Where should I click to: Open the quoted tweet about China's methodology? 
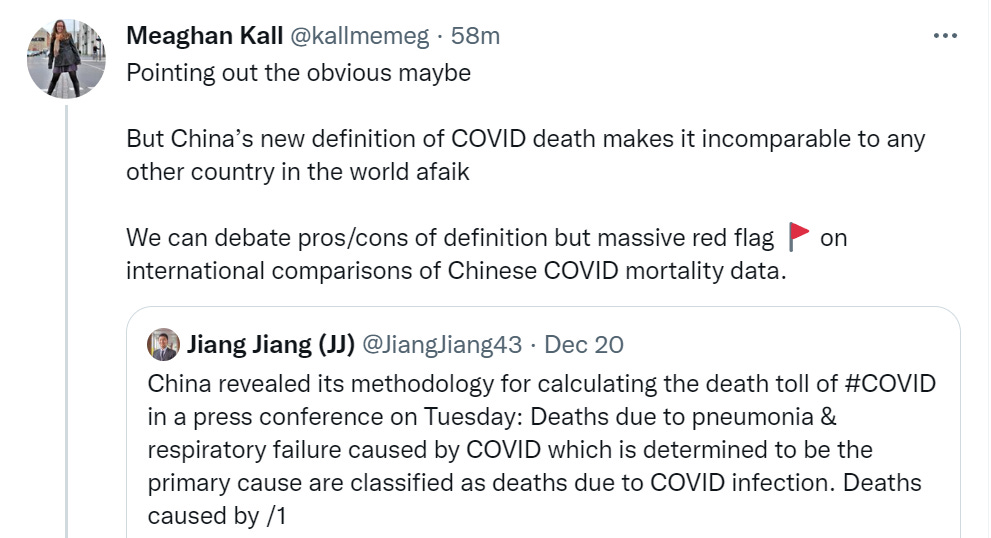pyautogui.click(x=543, y=422)
